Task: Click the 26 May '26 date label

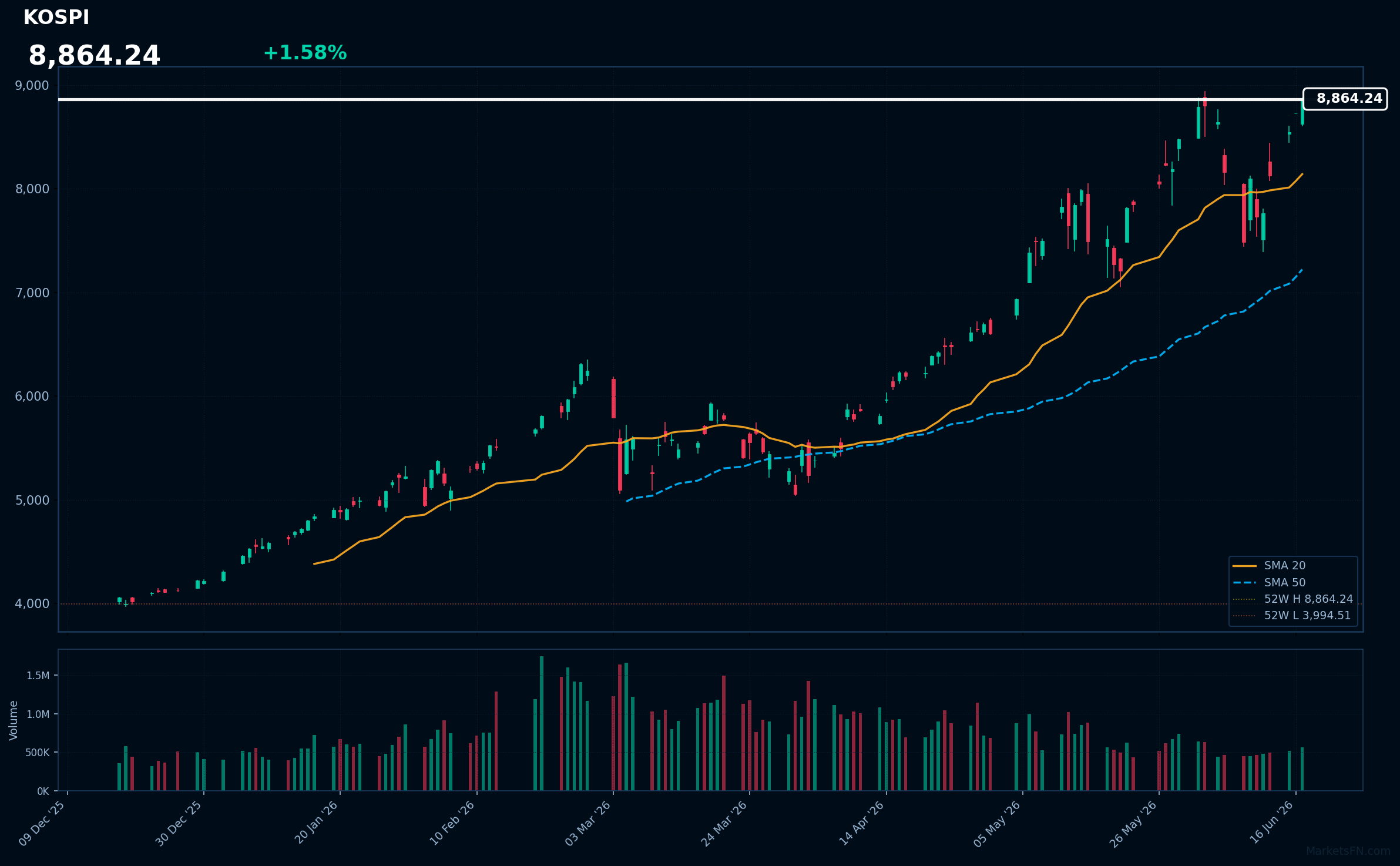Action: tap(1133, 824)
